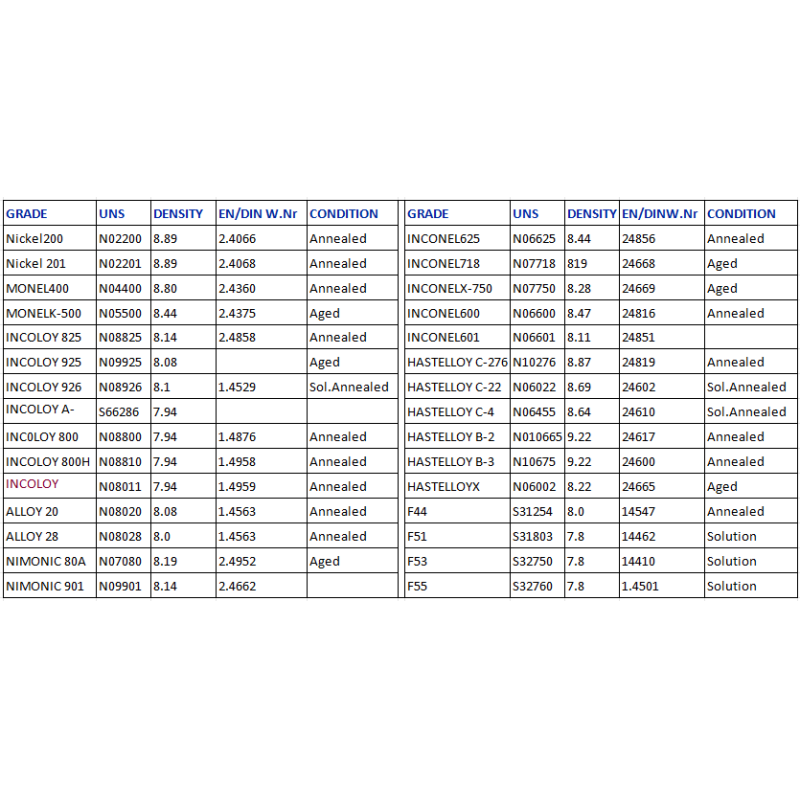Click the F44 grade cell

pyautogui.click(x=457, y=511)
